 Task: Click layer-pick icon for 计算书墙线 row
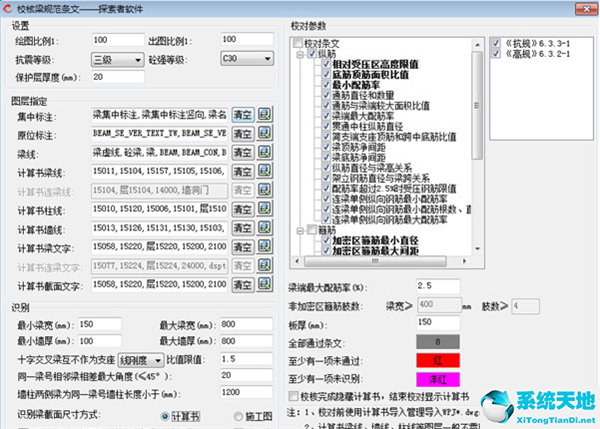[264, 228]
